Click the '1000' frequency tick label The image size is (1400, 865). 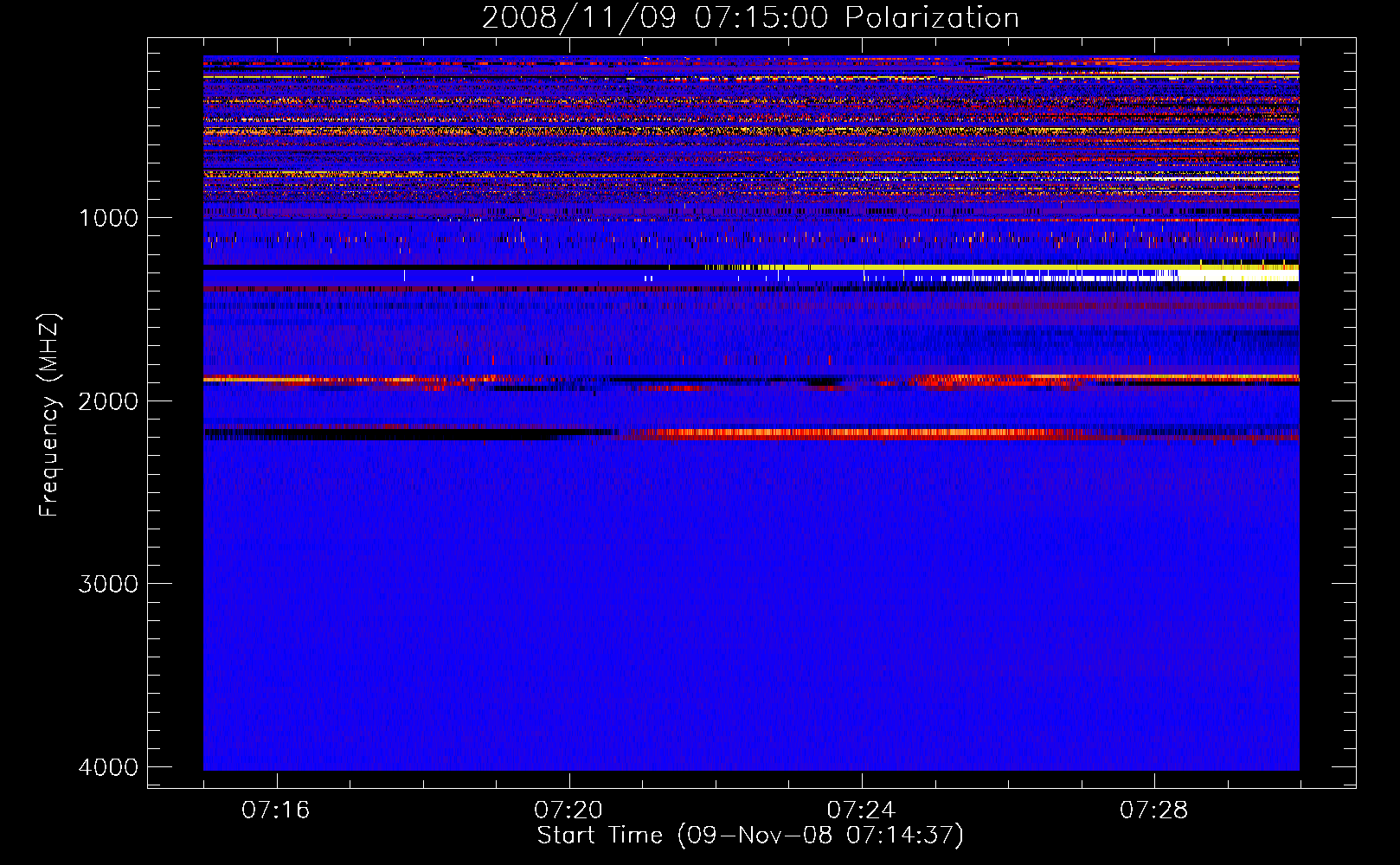pos(109,218)
